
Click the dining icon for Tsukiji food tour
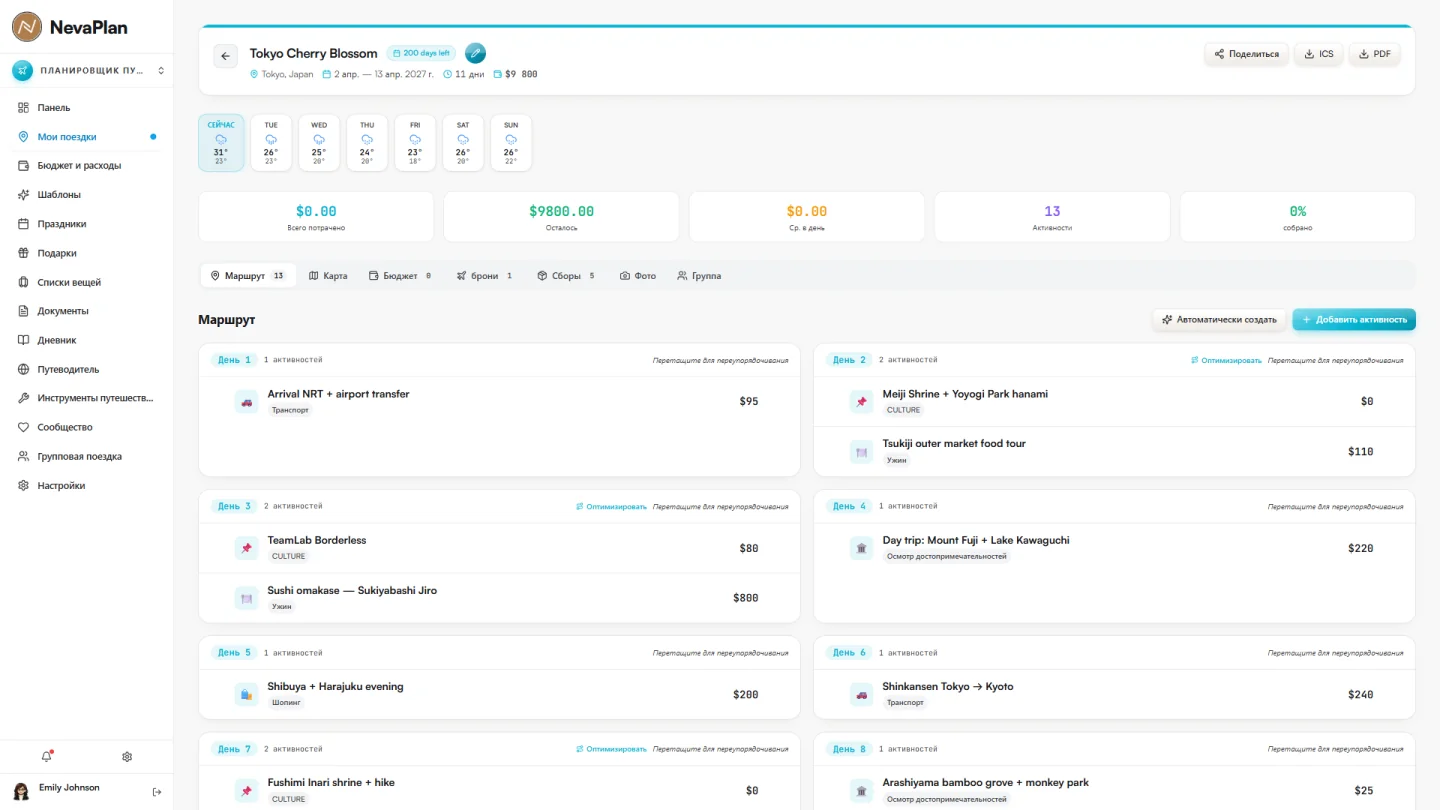click(x=861, y=452)
